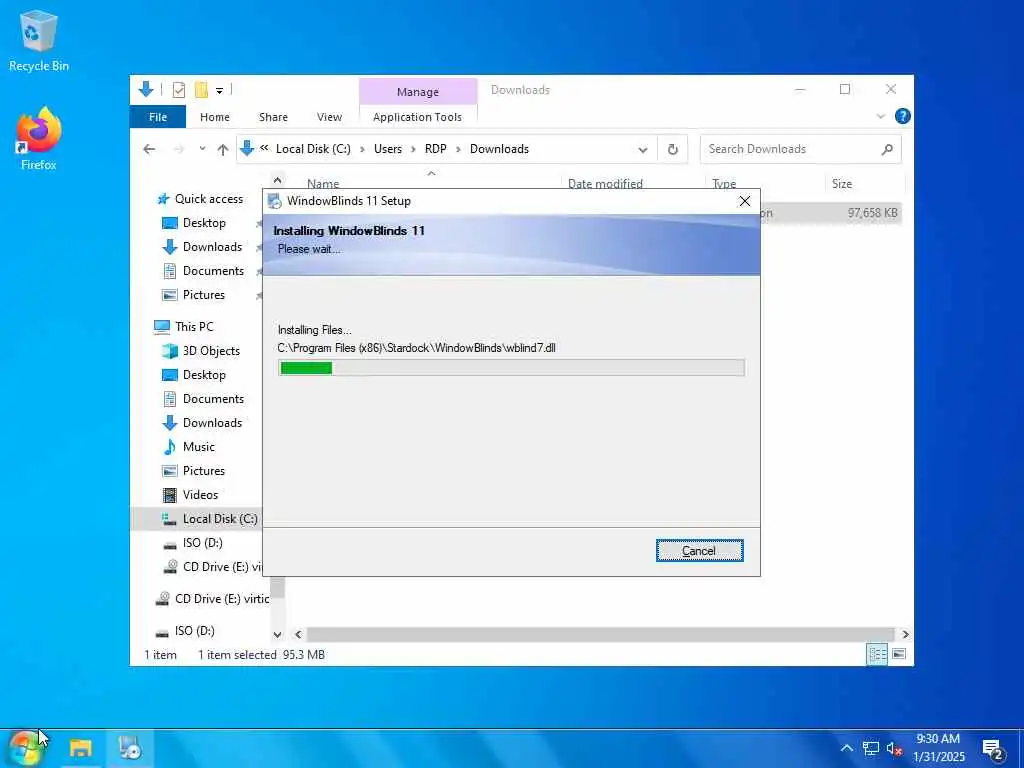Switch to the Home ribbon tab

click(215, 117)
